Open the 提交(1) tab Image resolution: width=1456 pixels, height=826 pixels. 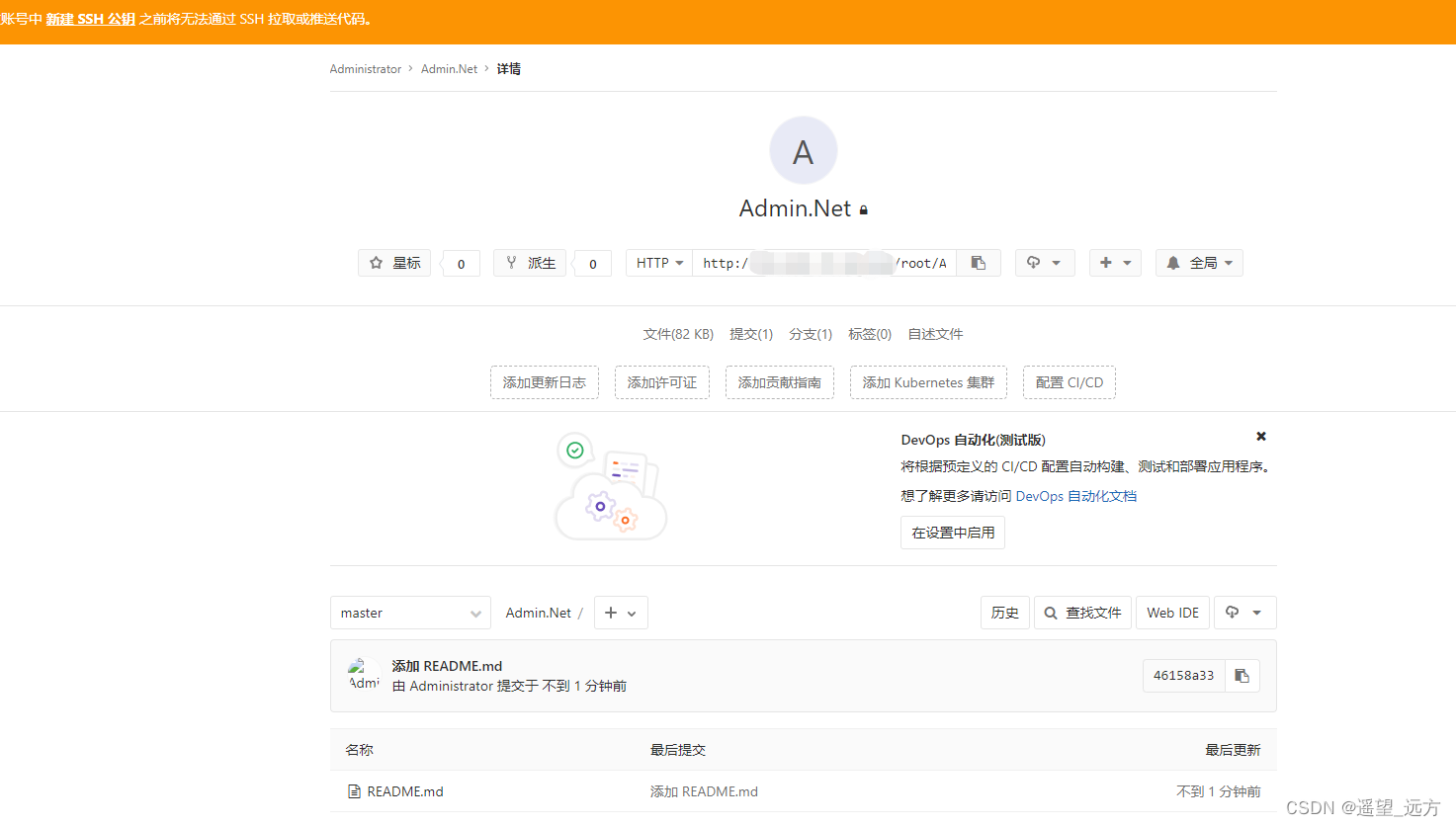pyautogui.click(x=751, y=334)
